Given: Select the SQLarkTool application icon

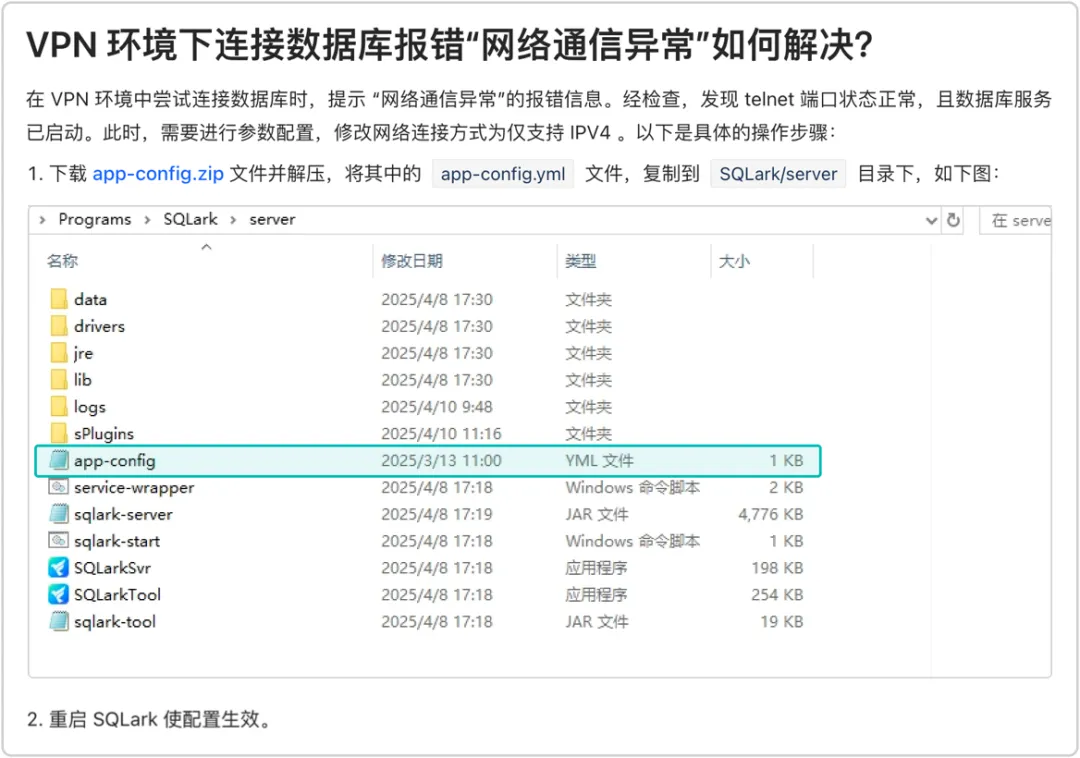Looking at the screenshot, I should (x=59, y=594).
